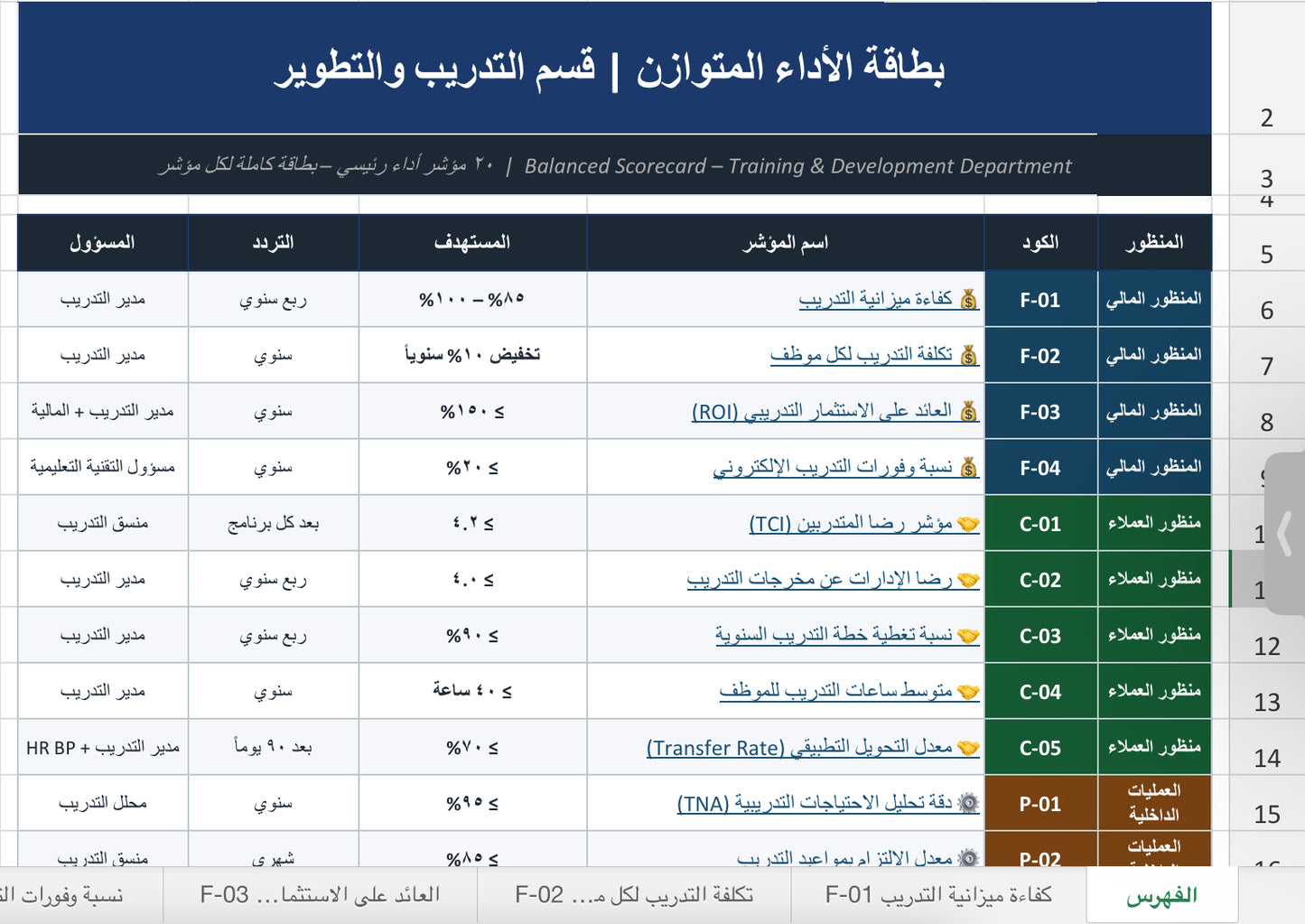The image size is (1305, 924).
Task: Click the handshake icon in row C-05
Action: coord(968,747)
